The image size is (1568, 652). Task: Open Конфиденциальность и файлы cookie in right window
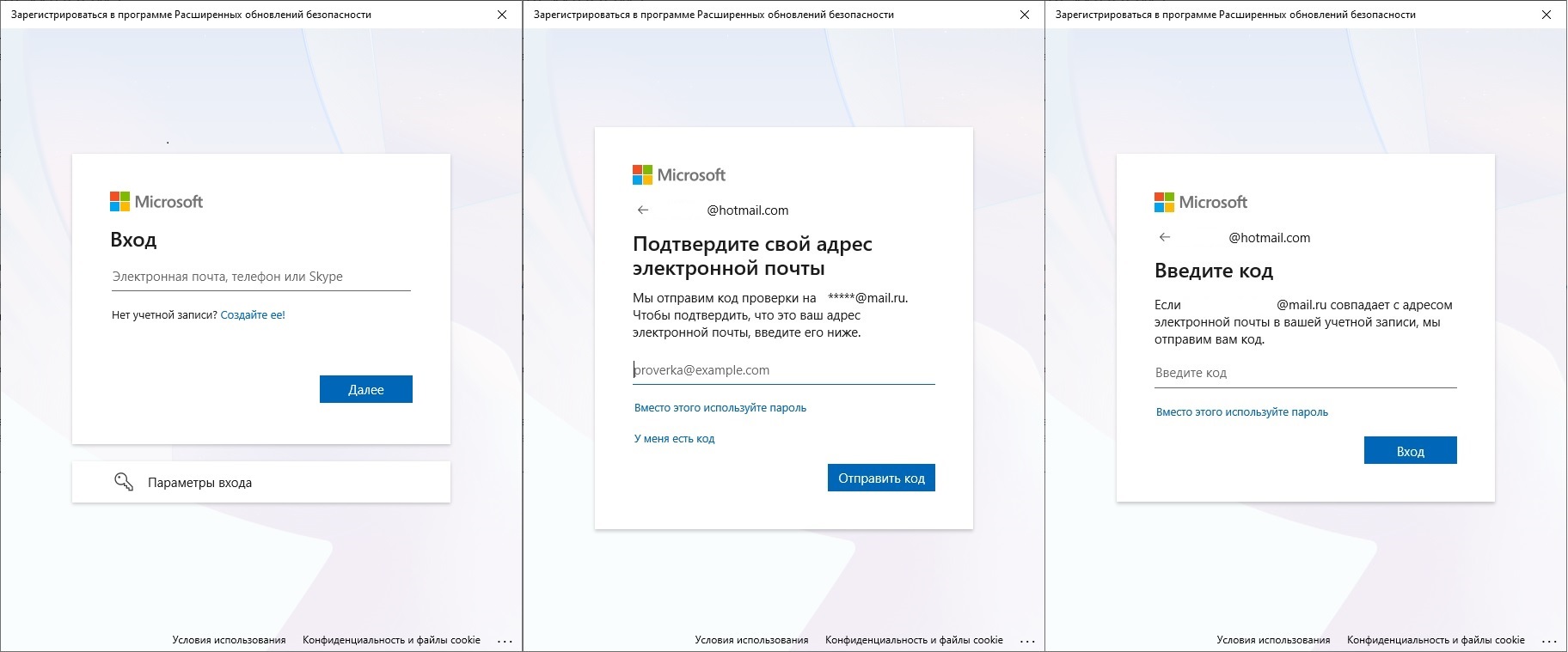coord(1436,640)
